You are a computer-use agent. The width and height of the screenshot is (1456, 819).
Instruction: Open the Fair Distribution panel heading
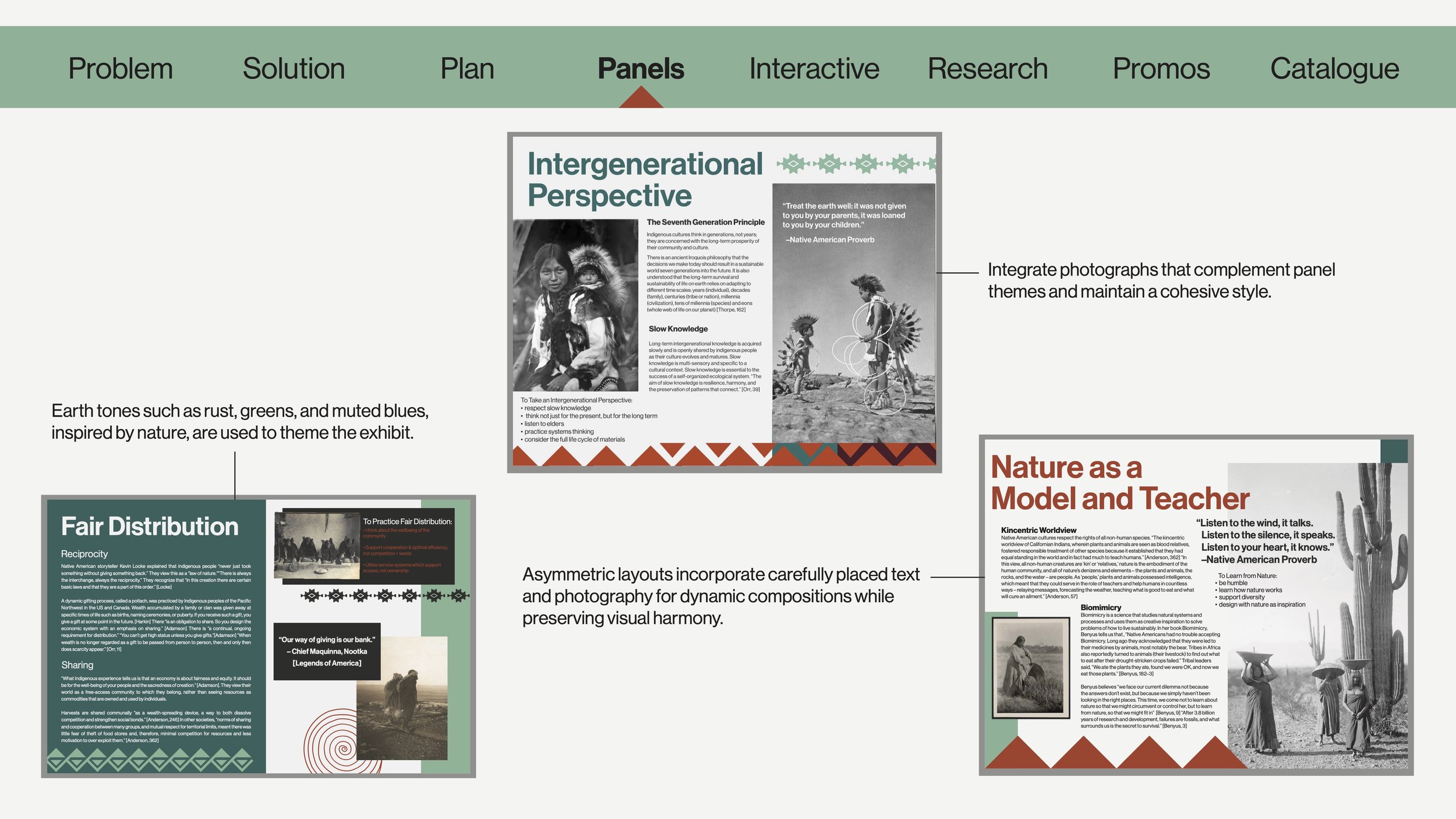tap(150, 527)
